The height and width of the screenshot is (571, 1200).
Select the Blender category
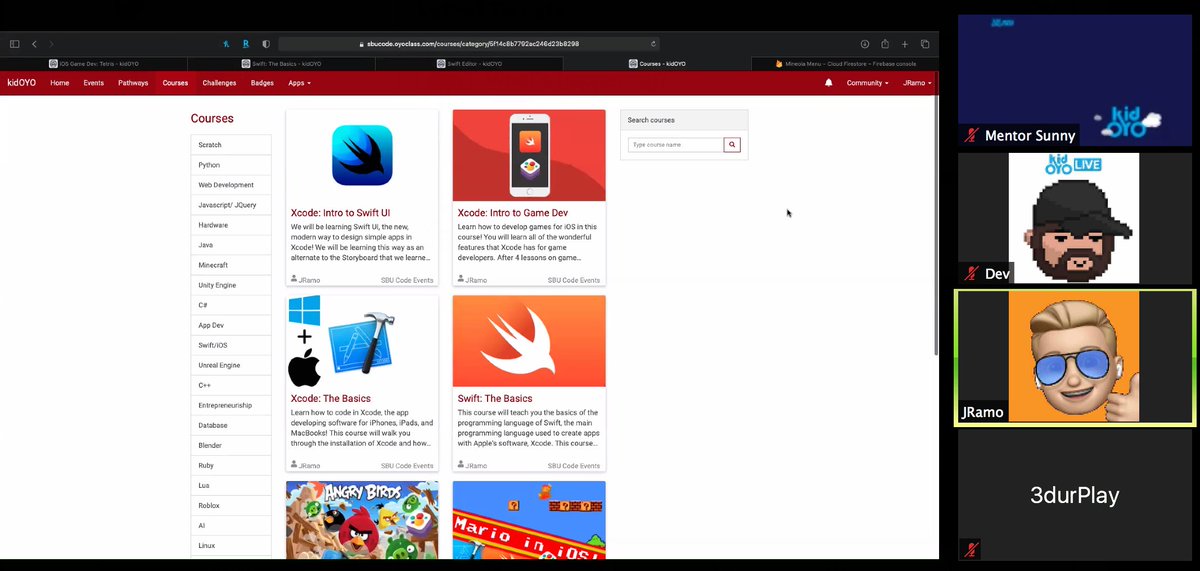(231, 445)
